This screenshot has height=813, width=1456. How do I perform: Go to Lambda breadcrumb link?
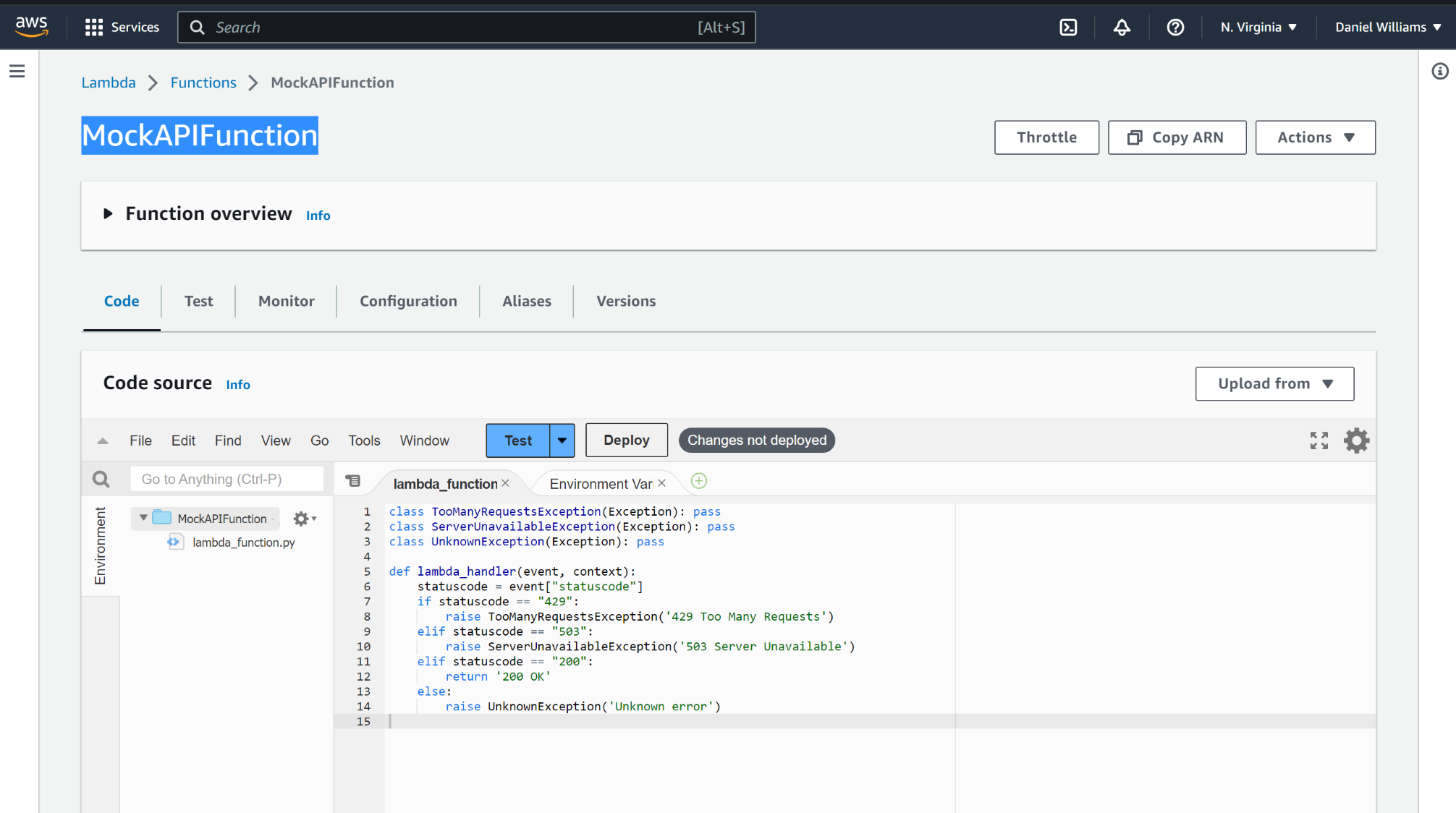(109, 82)
